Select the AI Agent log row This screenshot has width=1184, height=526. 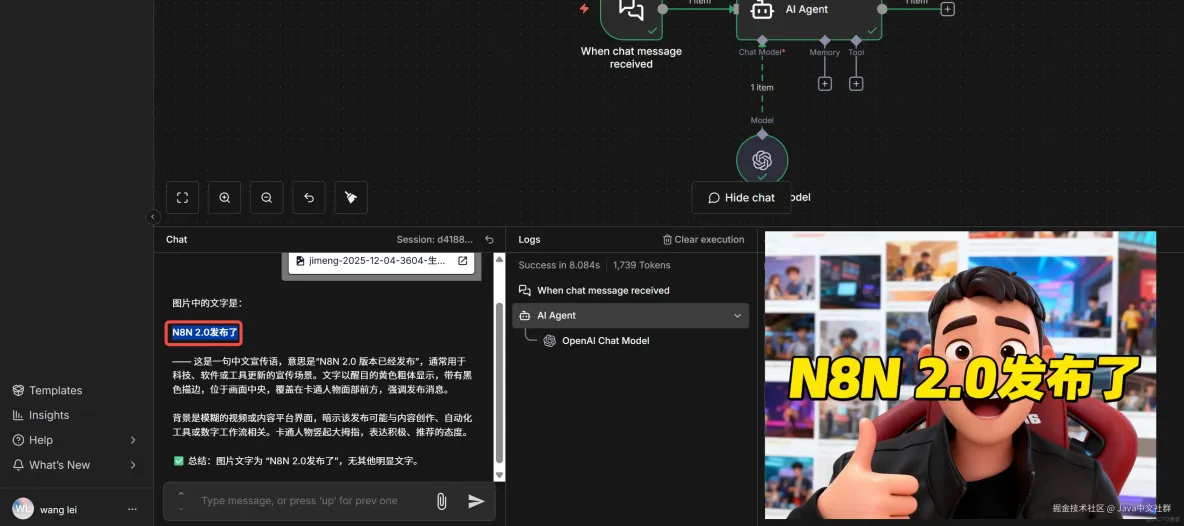pyautogui.click(x=631, y=315)
